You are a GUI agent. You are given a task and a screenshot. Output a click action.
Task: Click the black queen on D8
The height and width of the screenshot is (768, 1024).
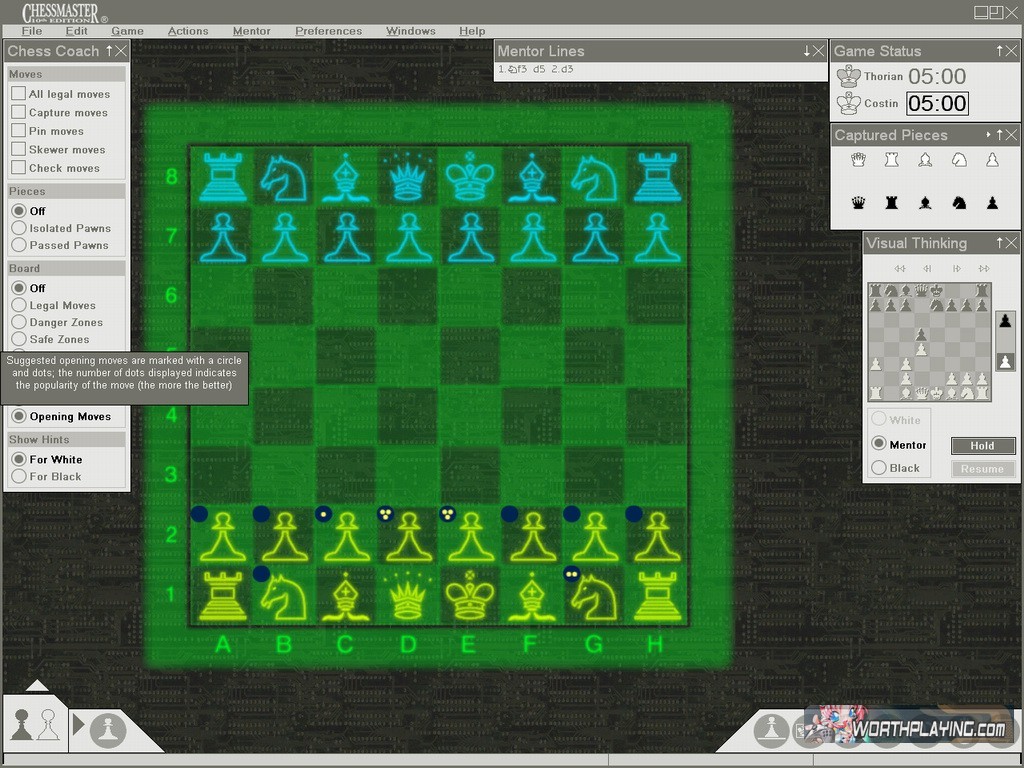(408, 179)
